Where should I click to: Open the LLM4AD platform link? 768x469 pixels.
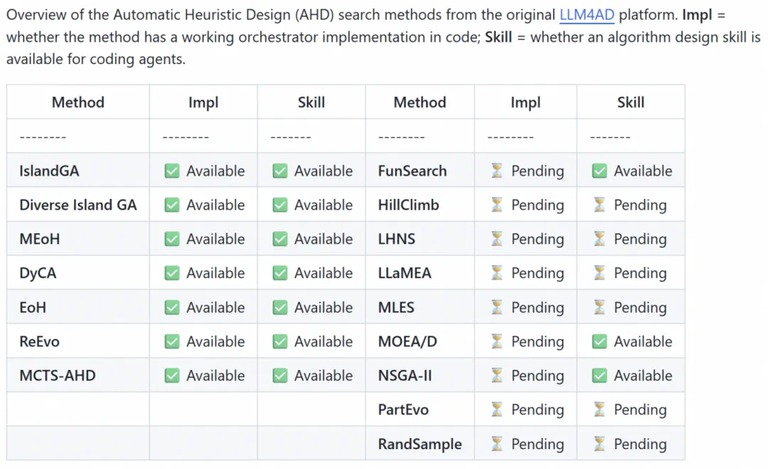586,15
